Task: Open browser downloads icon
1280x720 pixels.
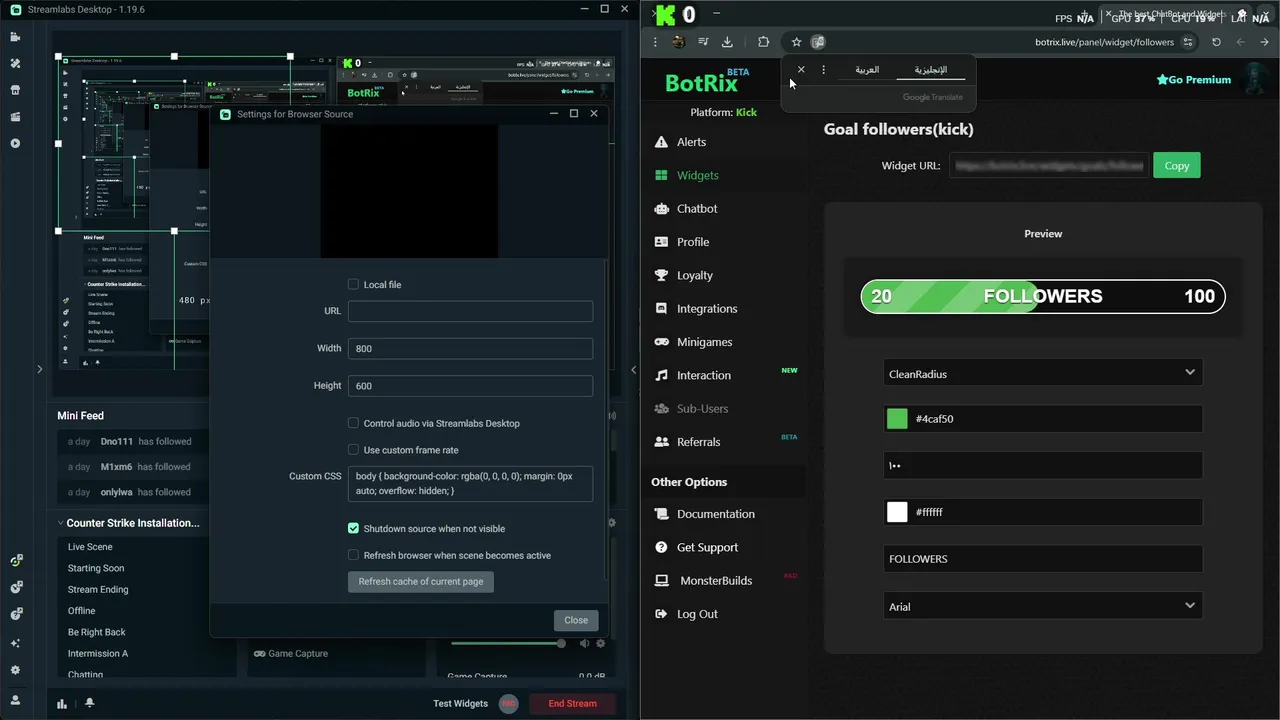Action: coord(727,42)
